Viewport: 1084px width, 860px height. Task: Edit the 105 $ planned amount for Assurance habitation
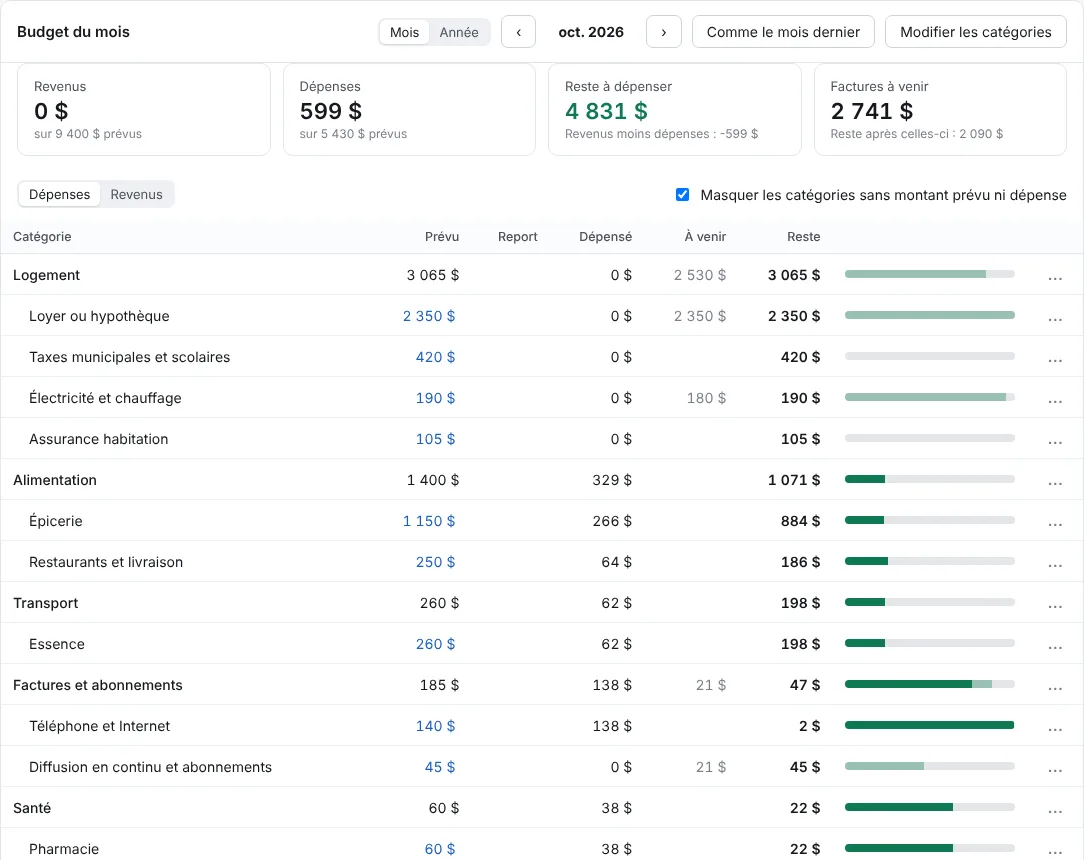436,439
